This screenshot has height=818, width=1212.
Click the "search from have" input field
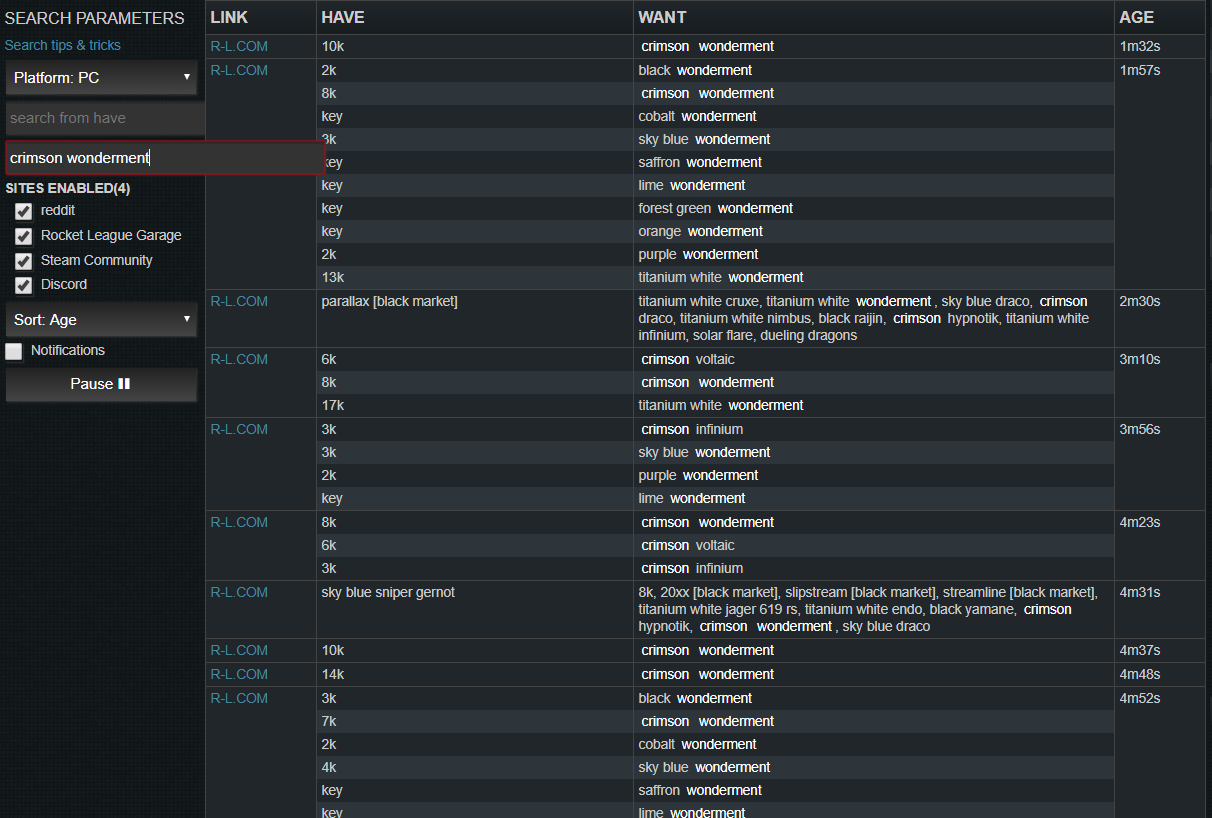105,118
